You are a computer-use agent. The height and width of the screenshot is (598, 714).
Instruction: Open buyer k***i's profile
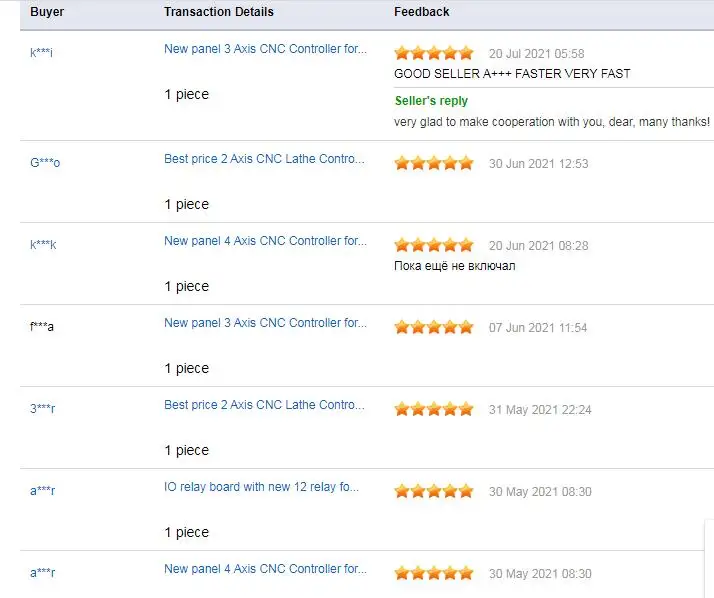41,52
